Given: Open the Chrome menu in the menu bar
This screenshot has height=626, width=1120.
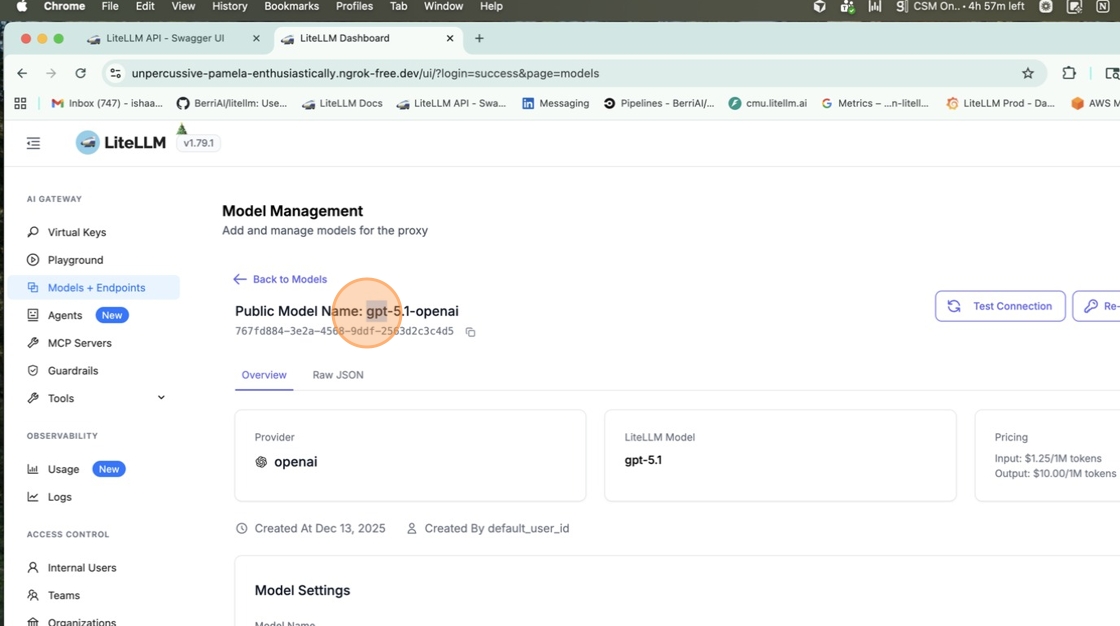Looking at the screenshot, I should pyautogui.click(x=64, y=6).
